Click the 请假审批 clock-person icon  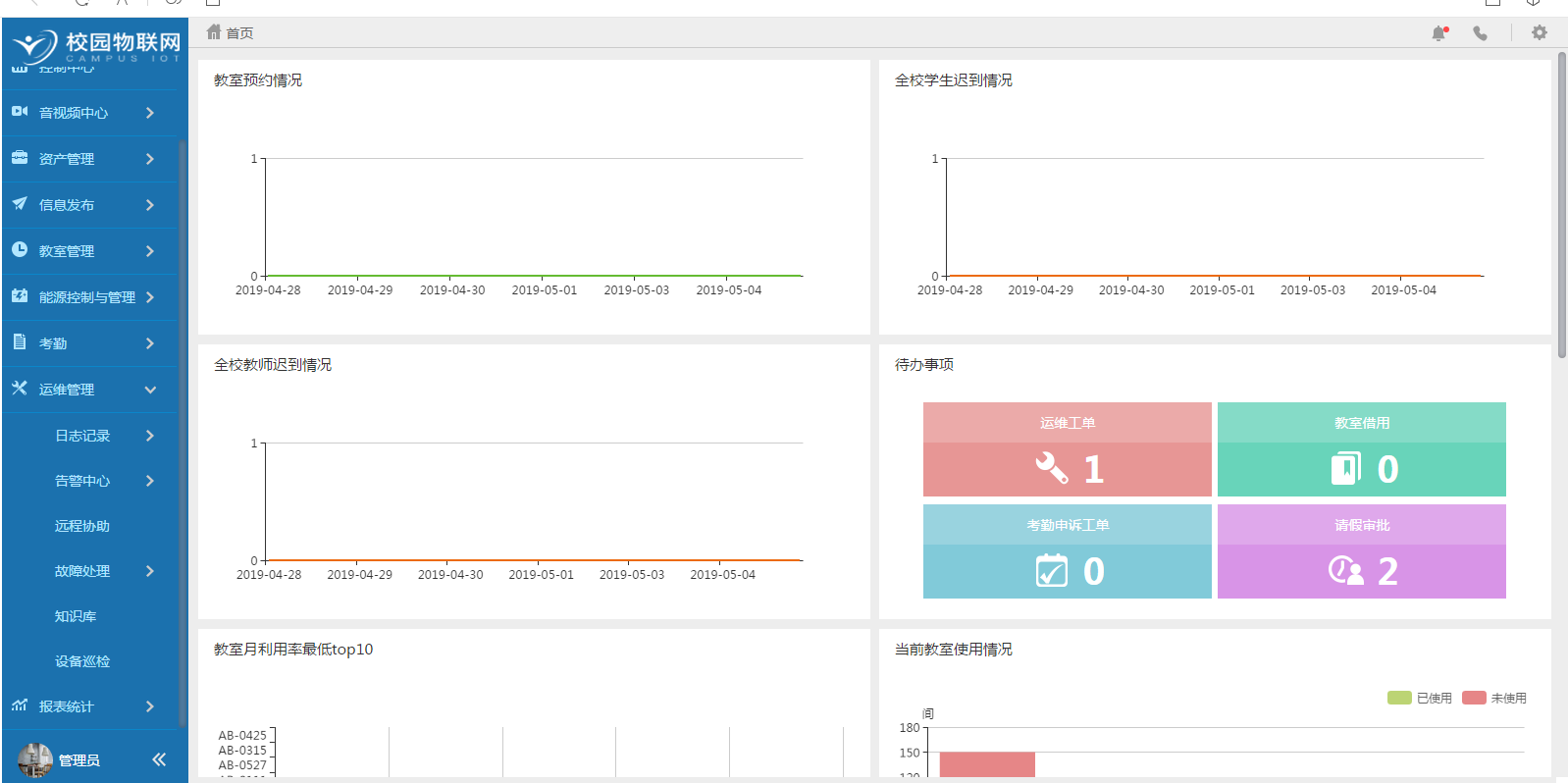pos(1345,570)
